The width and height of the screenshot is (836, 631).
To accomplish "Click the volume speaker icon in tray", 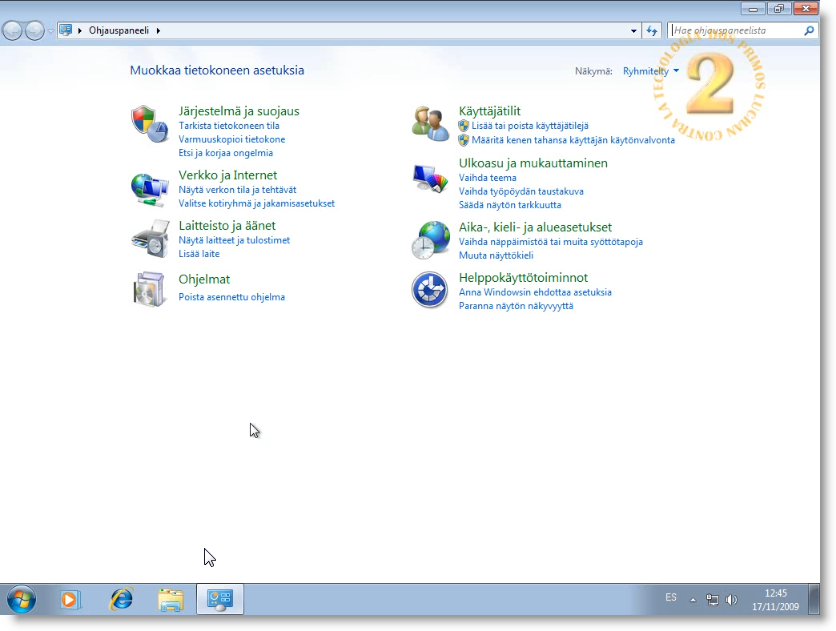I will pos(731,600).
